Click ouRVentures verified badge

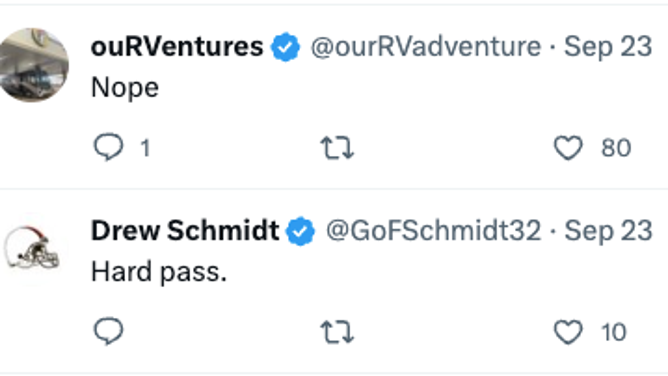coord(285,47)
